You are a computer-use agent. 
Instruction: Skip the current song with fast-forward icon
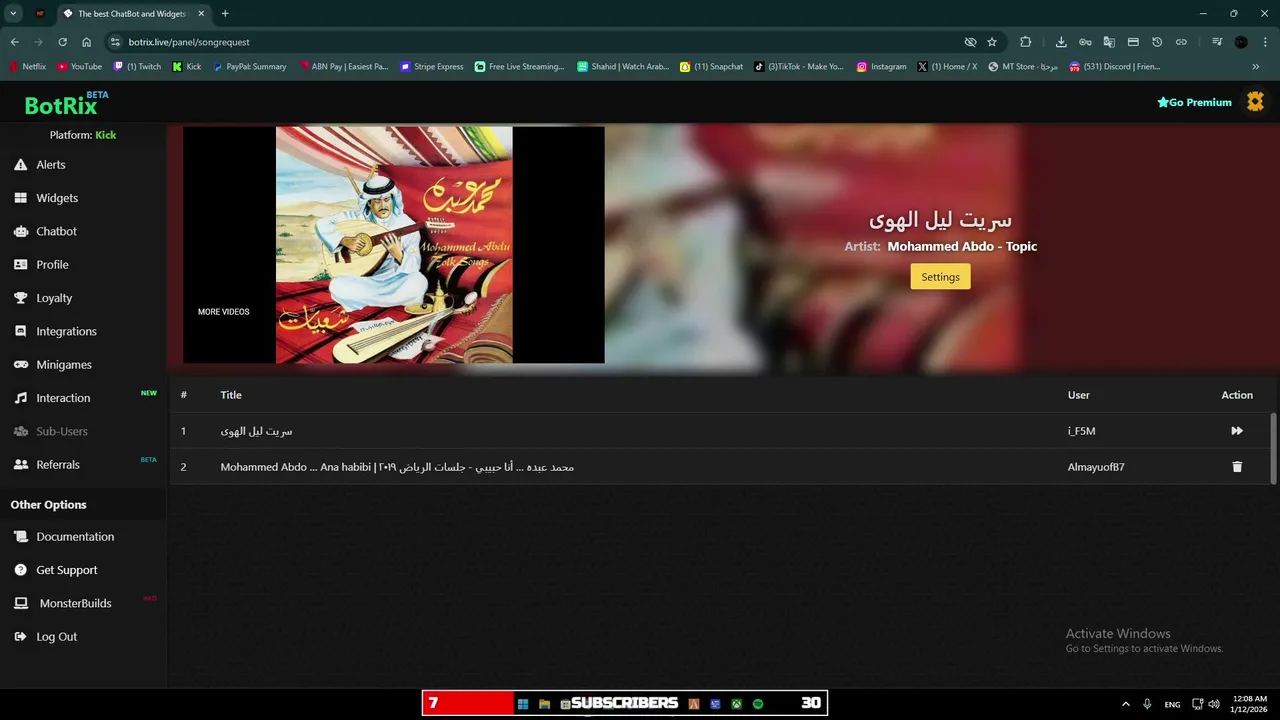1237,431
